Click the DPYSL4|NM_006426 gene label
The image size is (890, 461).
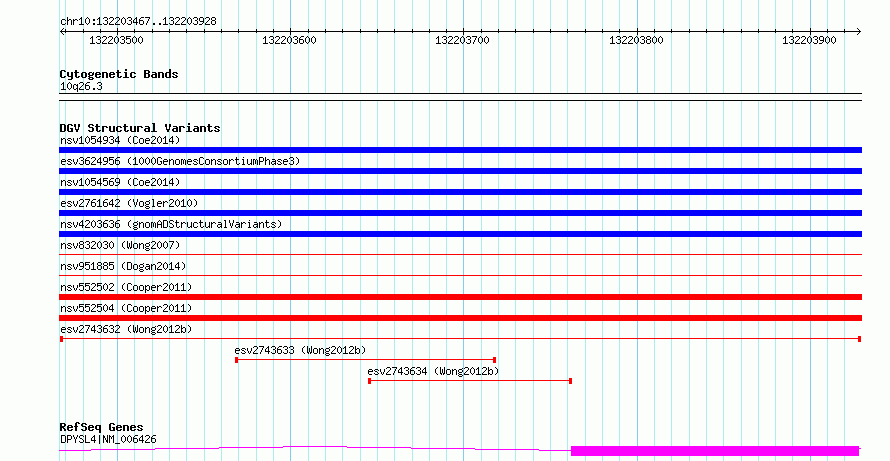(108, 439)
